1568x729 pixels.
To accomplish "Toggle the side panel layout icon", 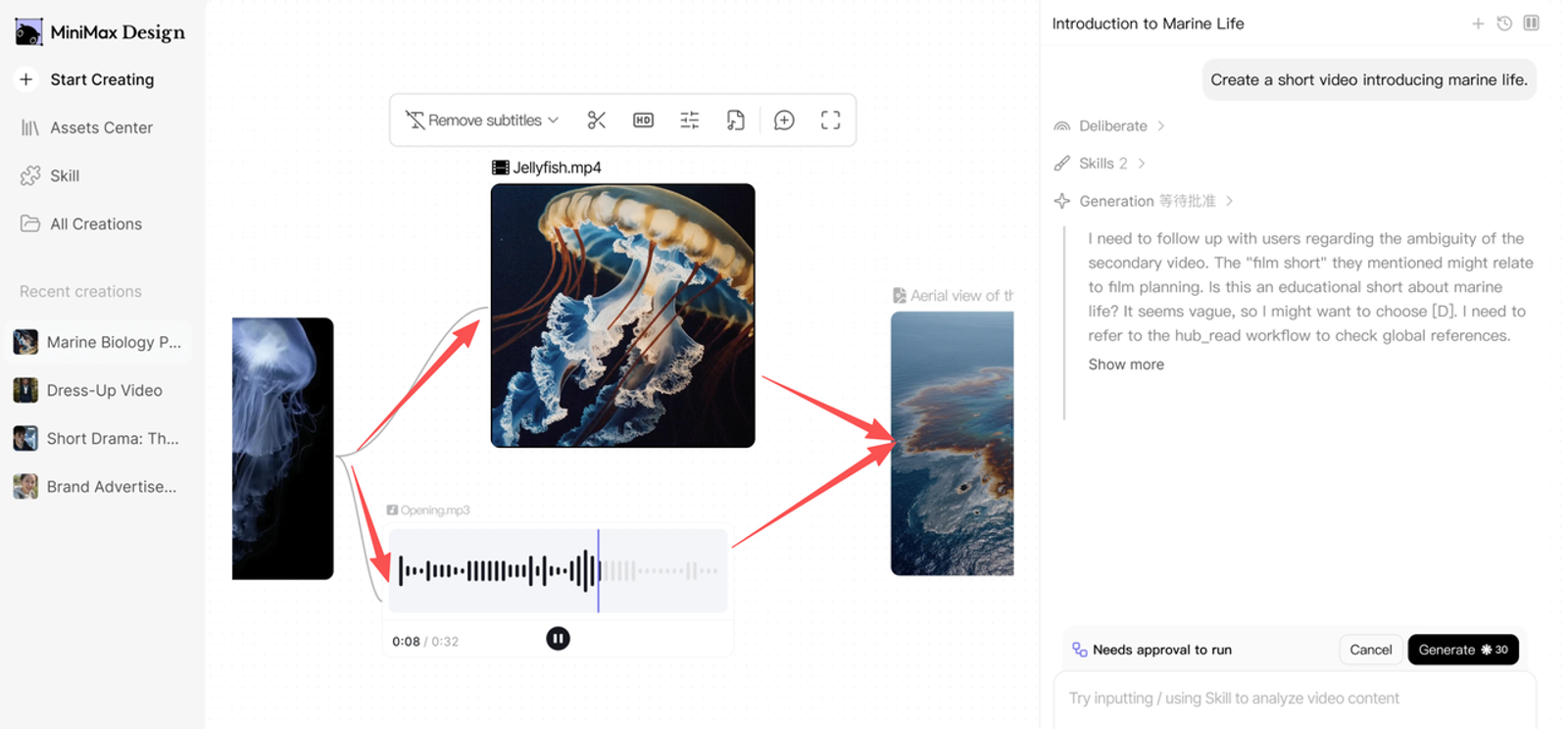I will pos(1531,23).
